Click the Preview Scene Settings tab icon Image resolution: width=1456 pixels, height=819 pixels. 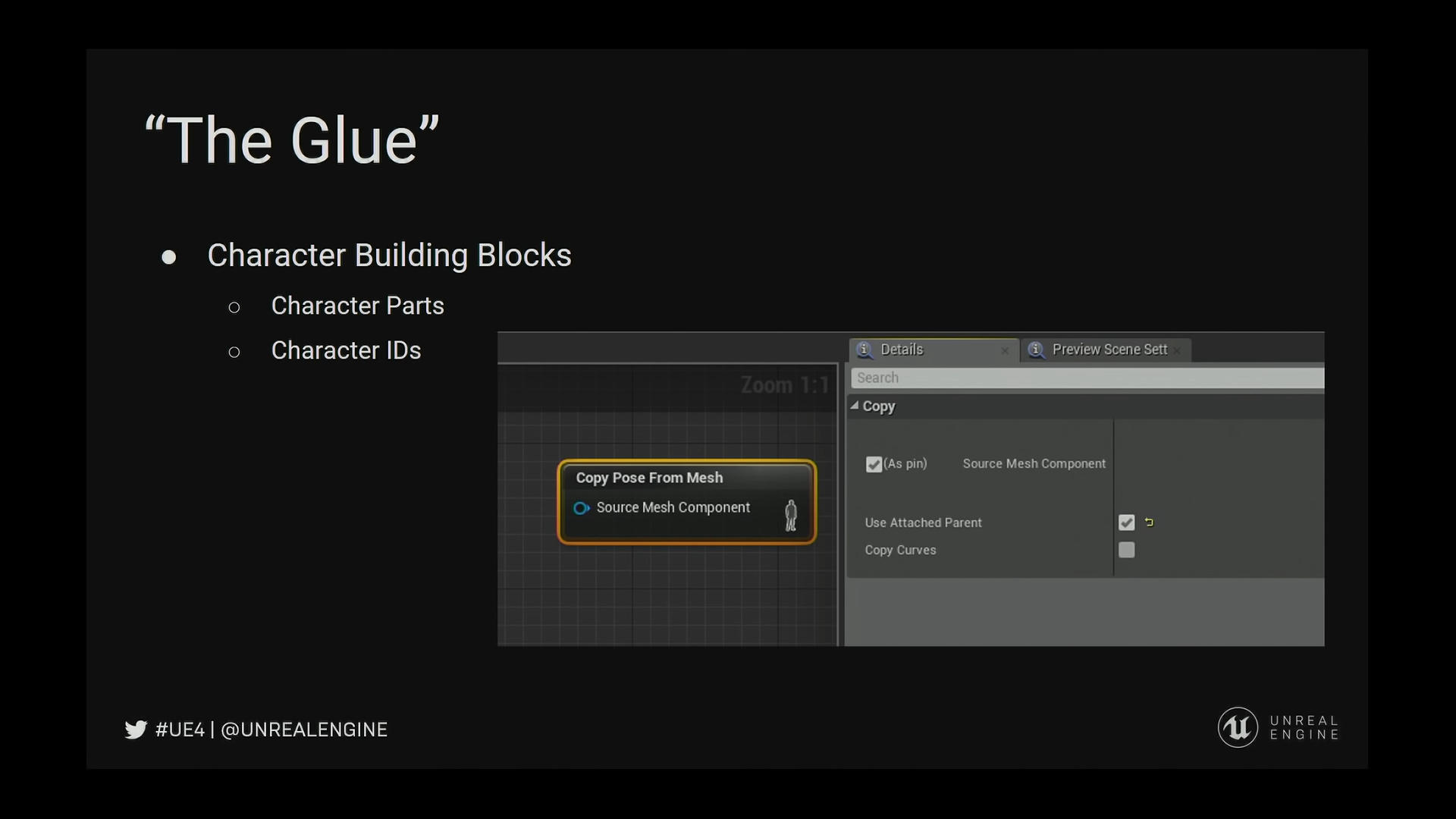point(1036,350)
